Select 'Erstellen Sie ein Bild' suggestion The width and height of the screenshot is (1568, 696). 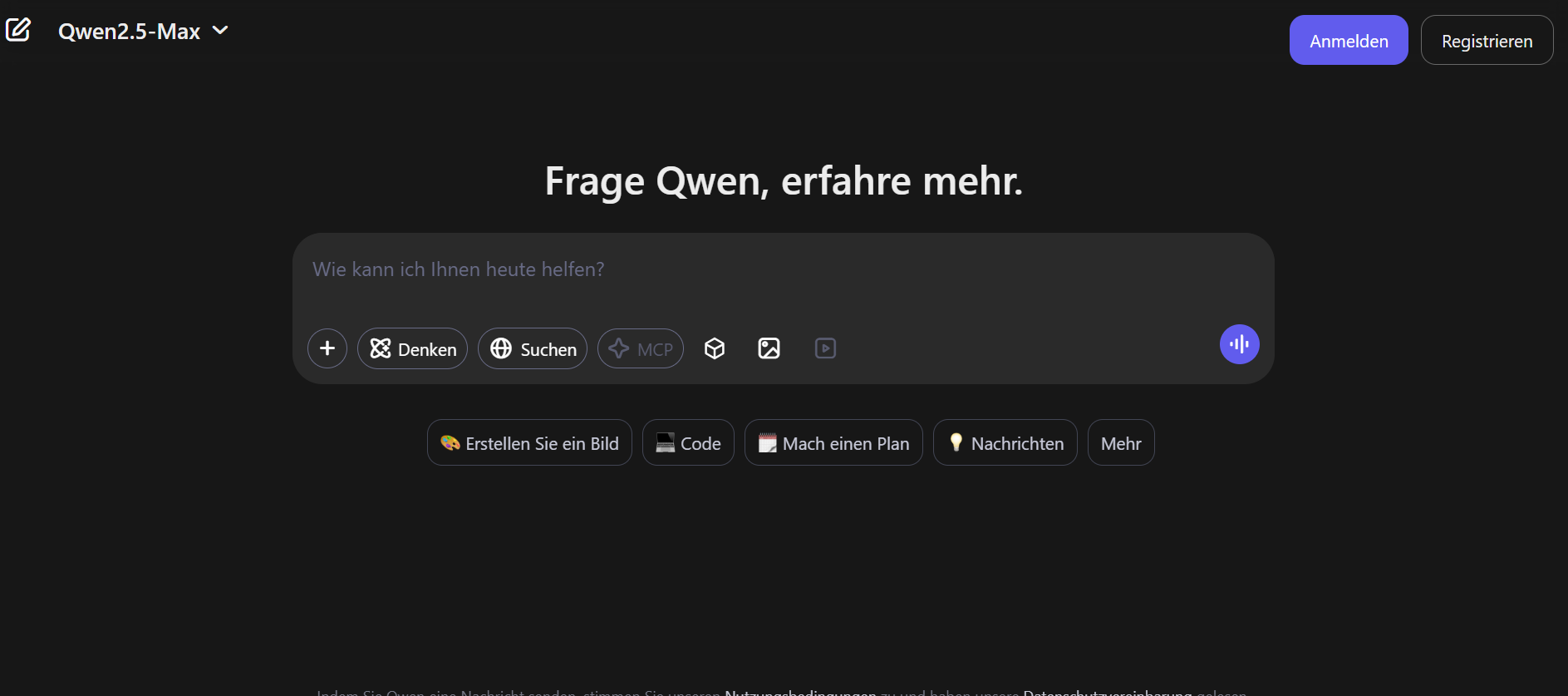tap(529, 442)
